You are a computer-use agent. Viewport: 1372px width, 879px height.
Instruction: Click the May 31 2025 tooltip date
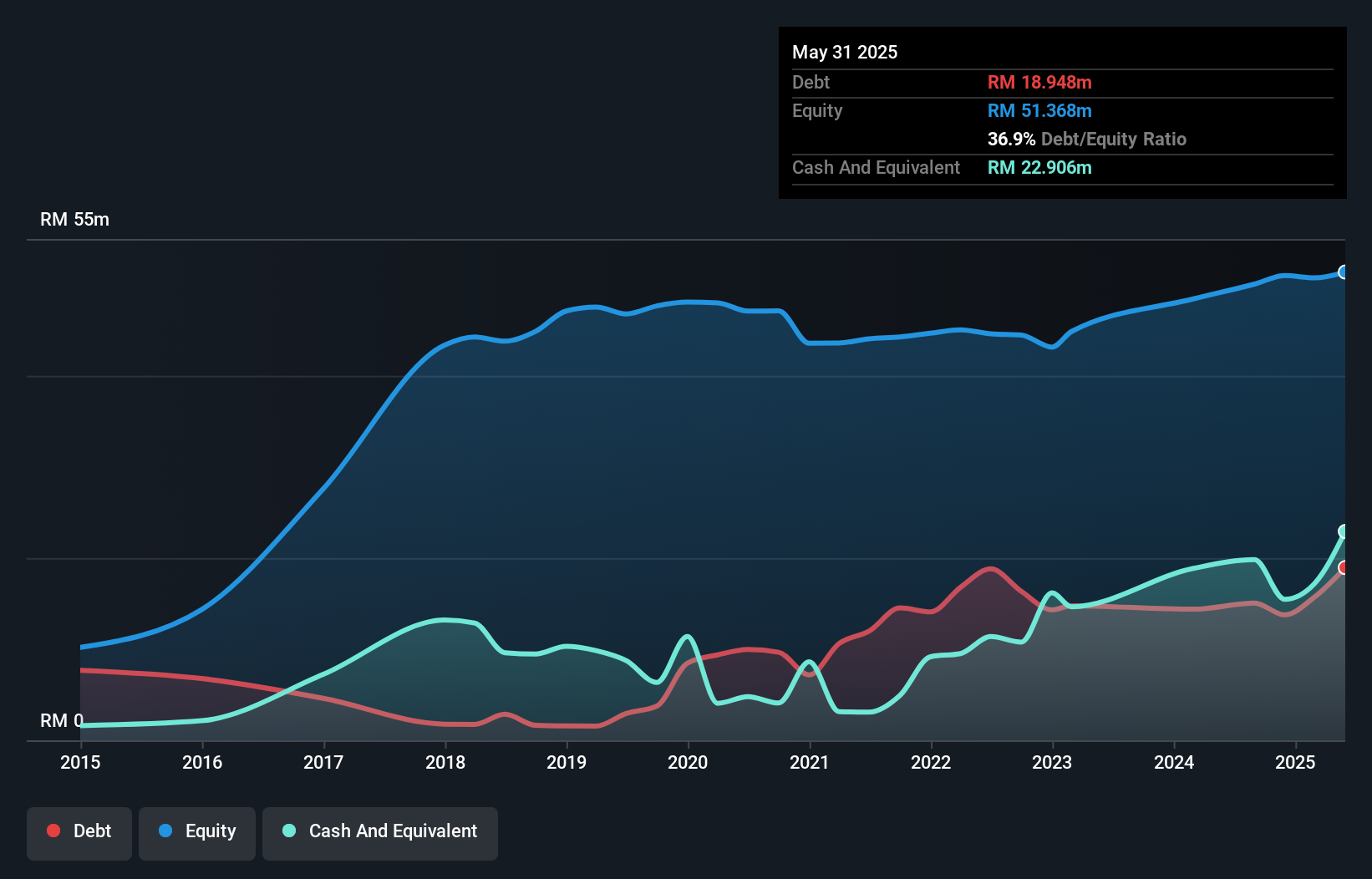845,52
